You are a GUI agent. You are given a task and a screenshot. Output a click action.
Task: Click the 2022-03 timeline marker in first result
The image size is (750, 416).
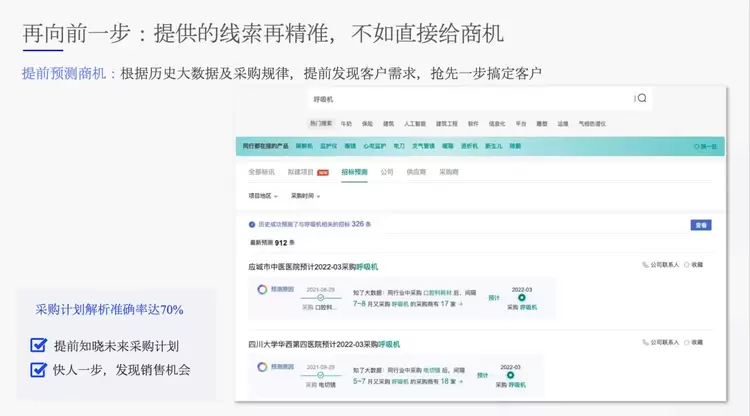click(522, 297)
